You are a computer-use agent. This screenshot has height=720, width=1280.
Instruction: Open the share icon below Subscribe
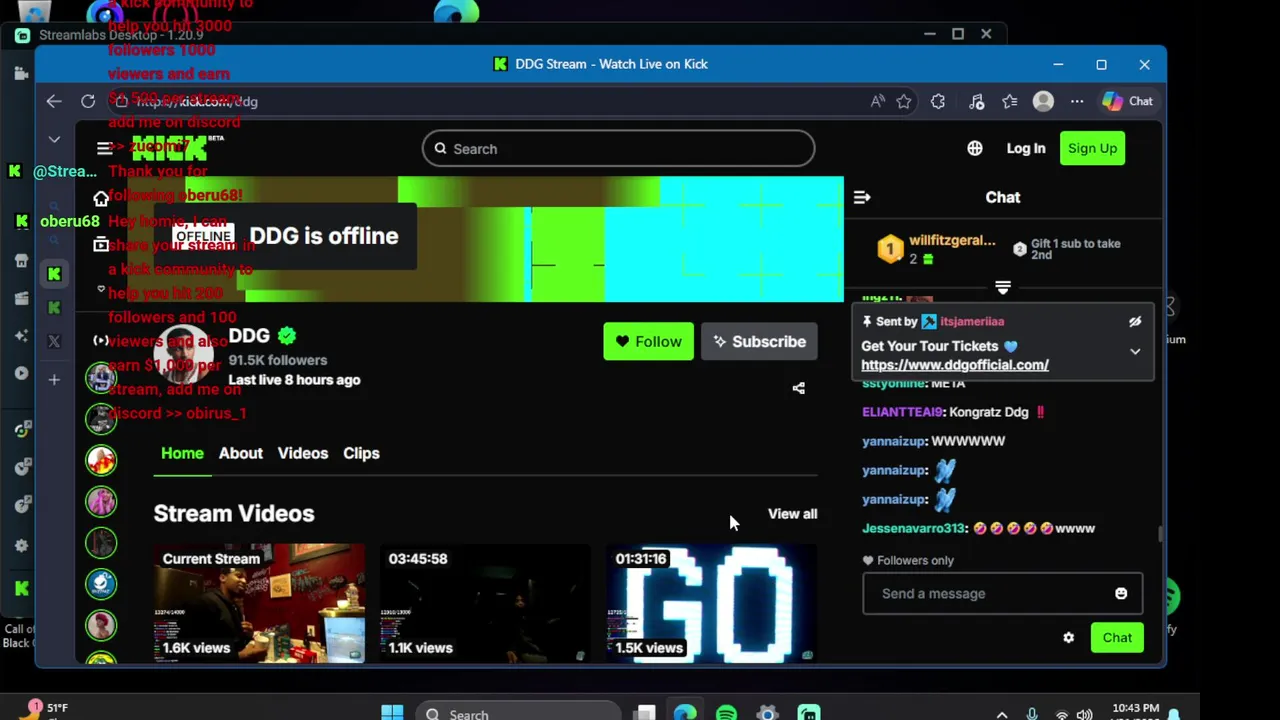799,388
